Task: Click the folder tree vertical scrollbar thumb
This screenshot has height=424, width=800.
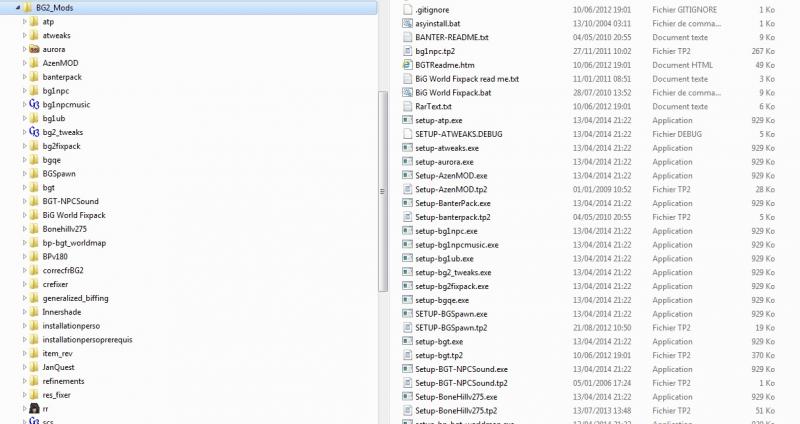Action: pyautogui.click(x=383, y=191)
